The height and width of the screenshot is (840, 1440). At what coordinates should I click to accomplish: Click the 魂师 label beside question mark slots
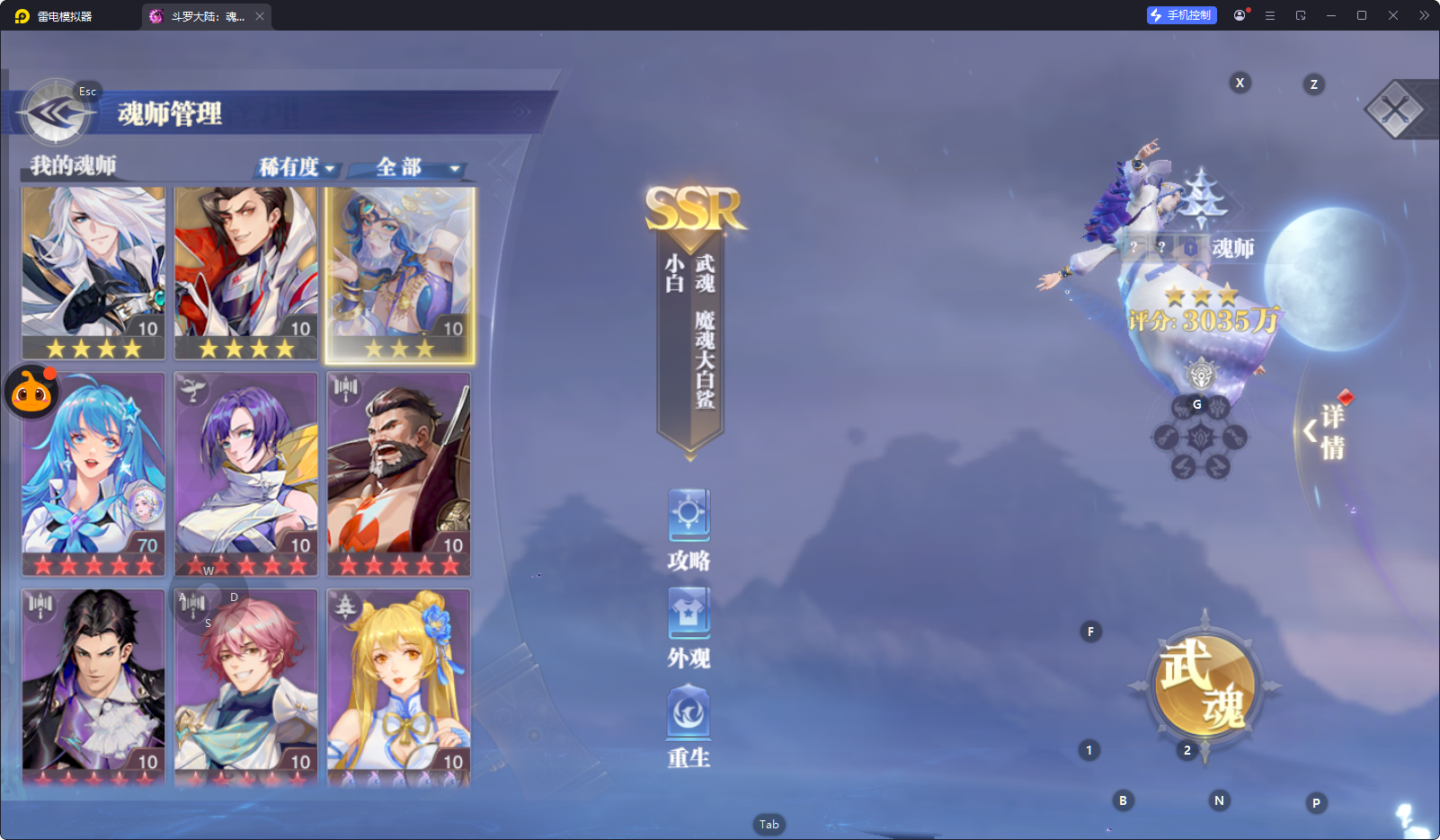(1233, 248)
